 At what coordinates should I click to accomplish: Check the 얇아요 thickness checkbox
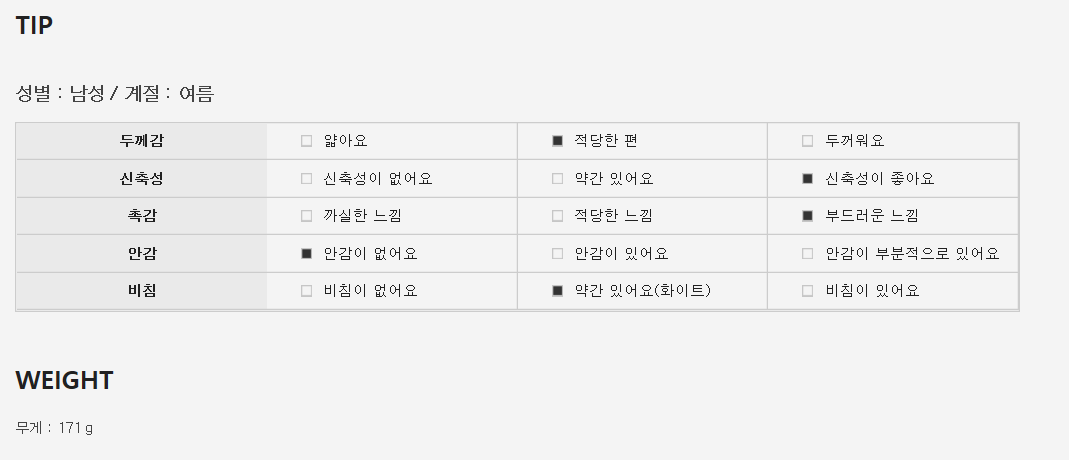307,142
